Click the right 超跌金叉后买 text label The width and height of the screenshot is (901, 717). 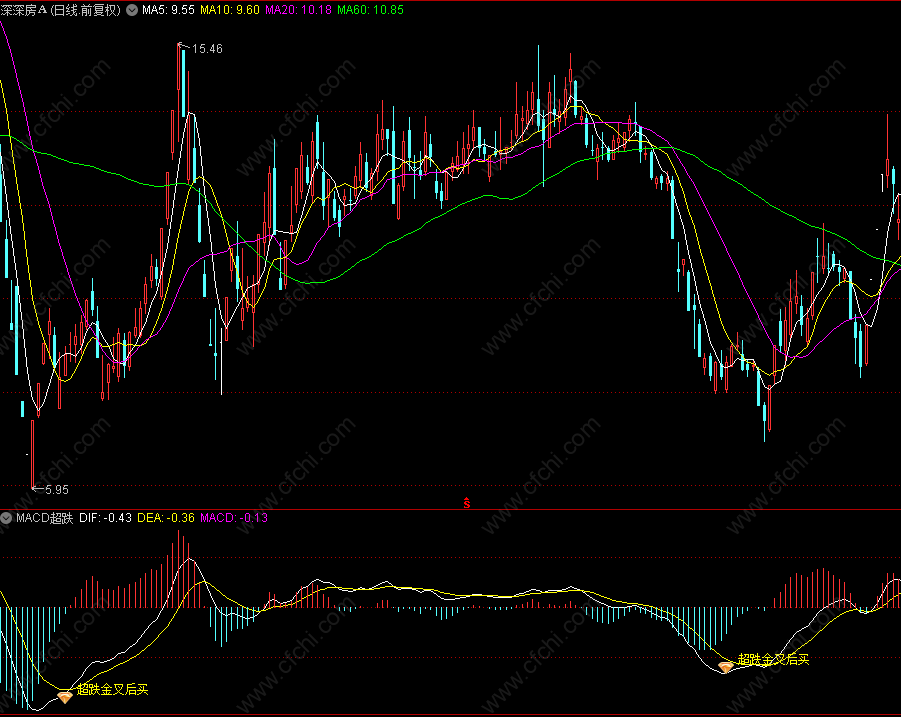[x=773, y=659]
